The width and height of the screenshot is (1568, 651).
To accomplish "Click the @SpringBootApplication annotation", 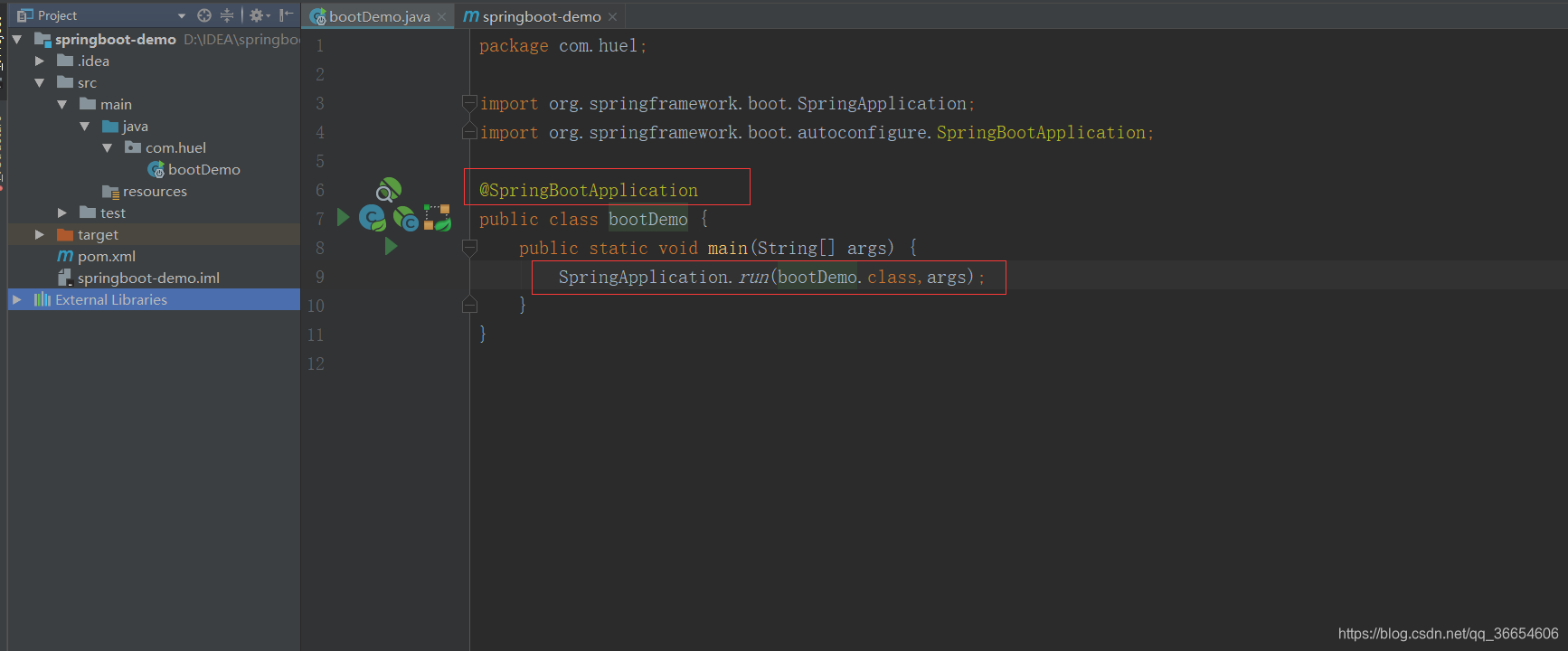I will (589, 190).
